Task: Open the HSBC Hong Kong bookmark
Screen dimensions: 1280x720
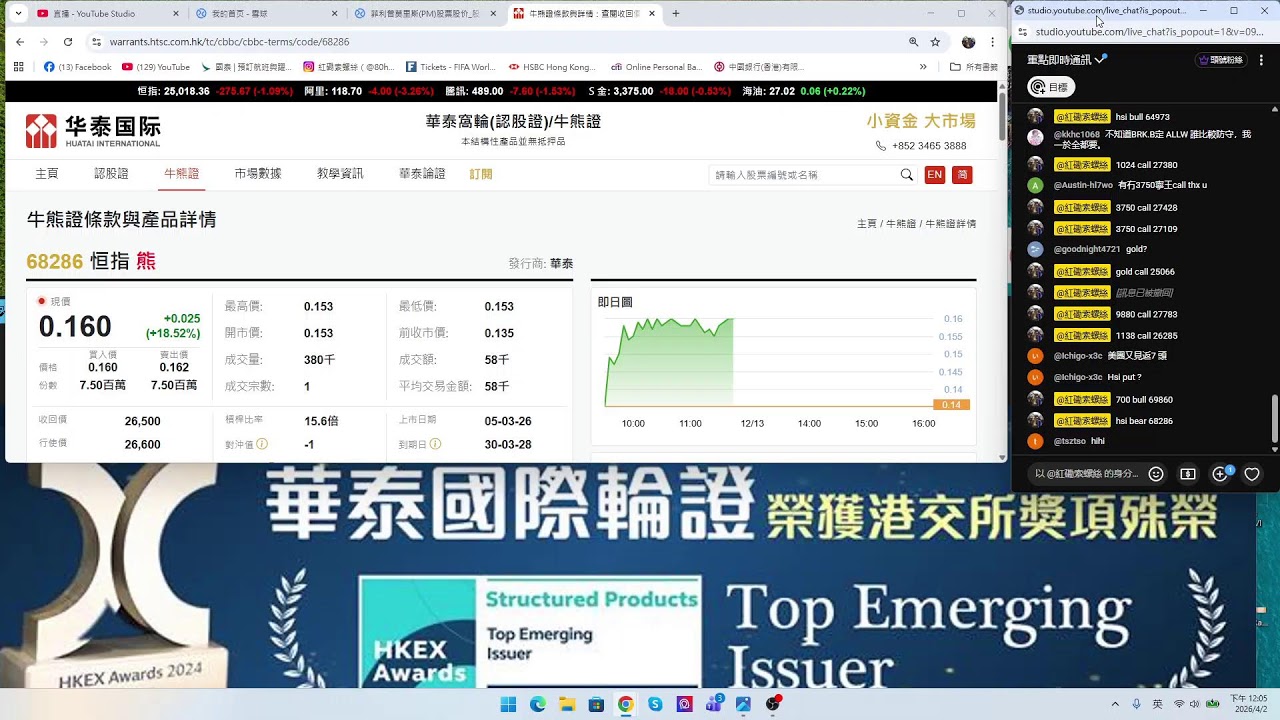Action: [551, 67]
